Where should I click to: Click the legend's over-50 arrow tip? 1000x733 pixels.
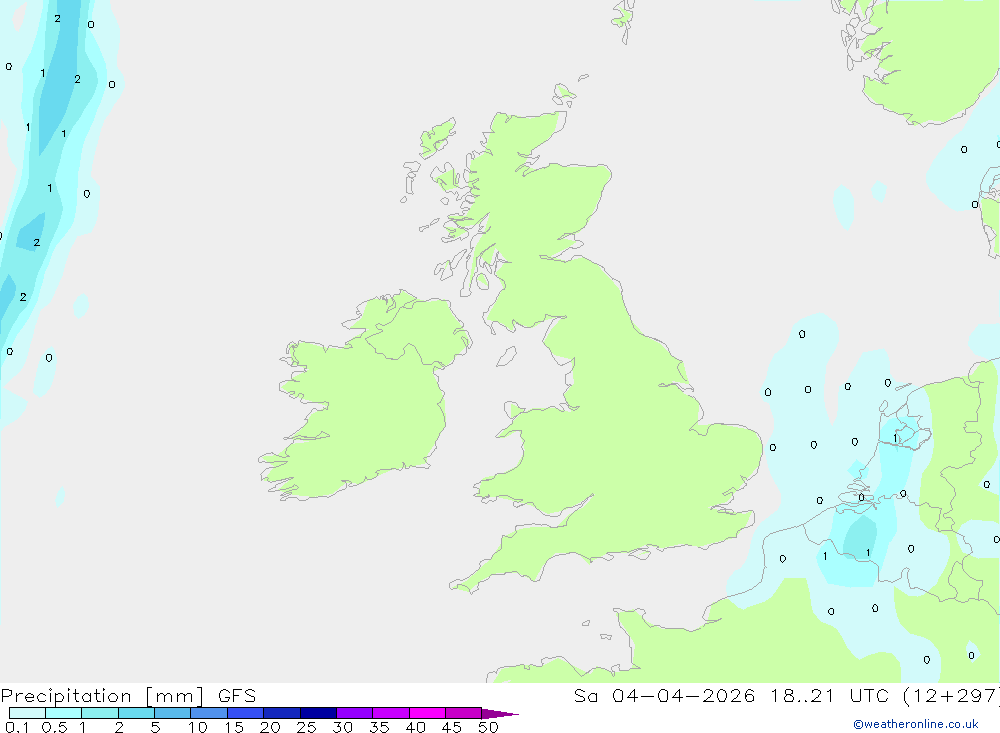[x=501, y=714]
